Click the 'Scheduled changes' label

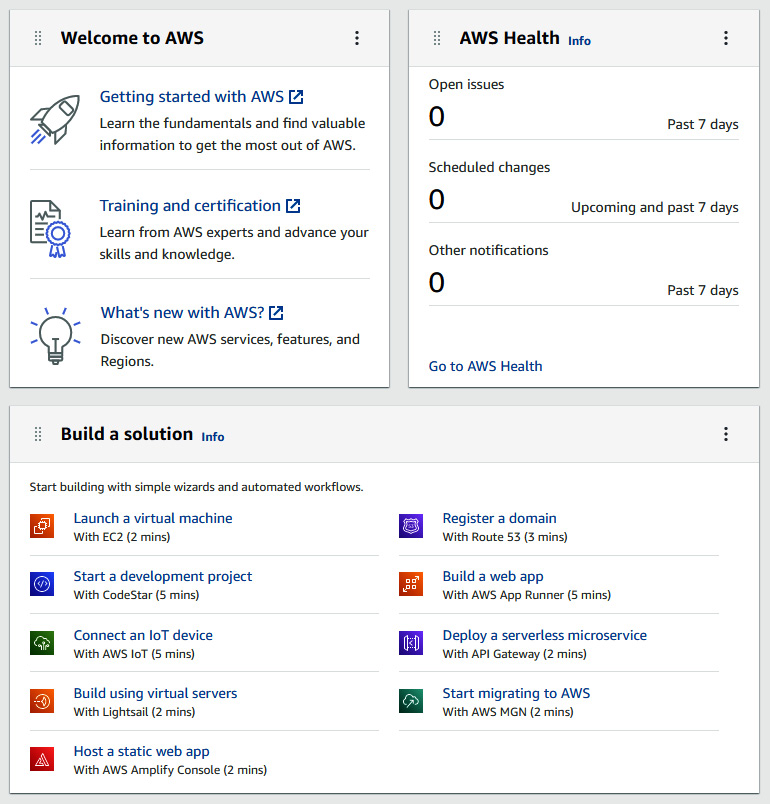click(x=489, y=167)
